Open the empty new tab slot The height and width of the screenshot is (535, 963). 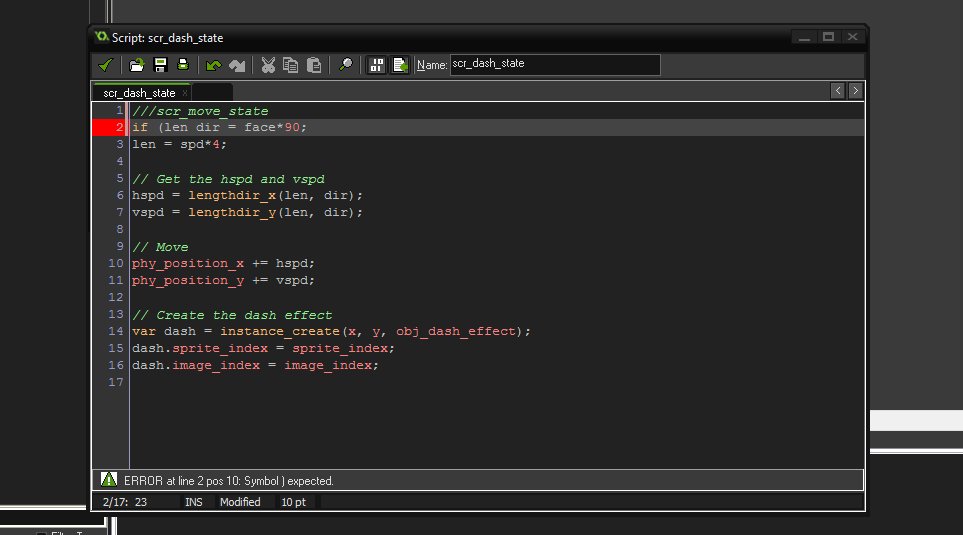212,93
